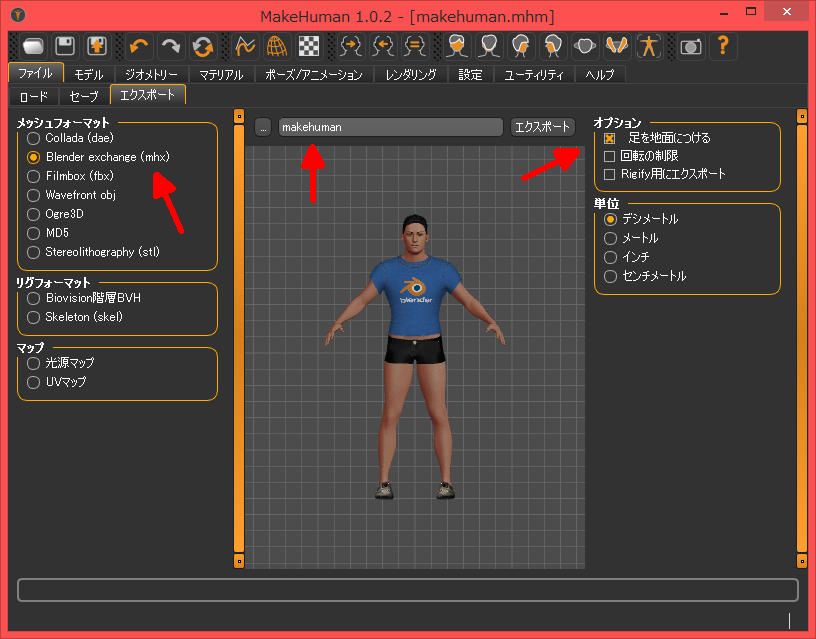The height and width of the screenshot is (639, 816).
Task: Open the マテリアル main tab
Action: click(221, 74)
